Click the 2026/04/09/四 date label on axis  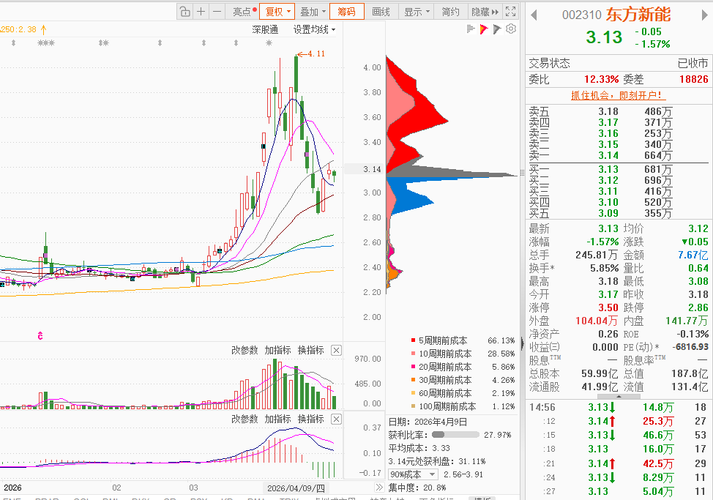296,488
